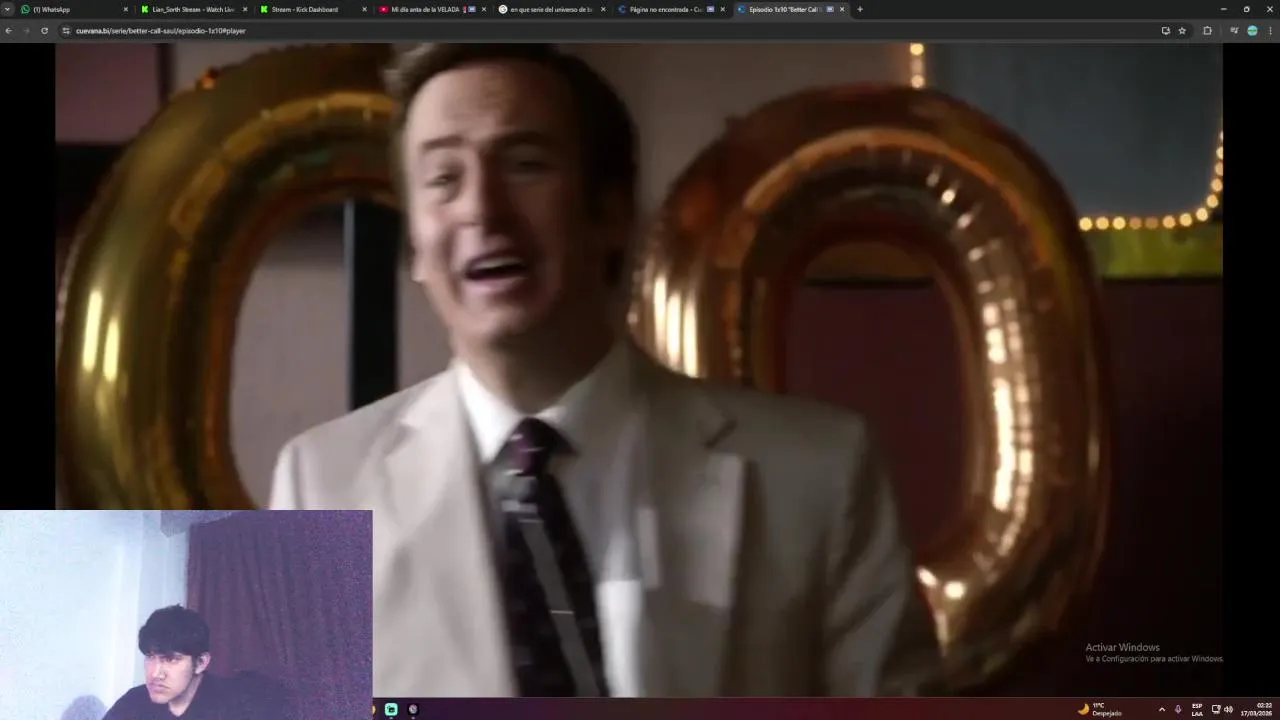Click the install app icon in address bar
1280x720 pixels.
pyautogui.click(x=1166, y=31)
